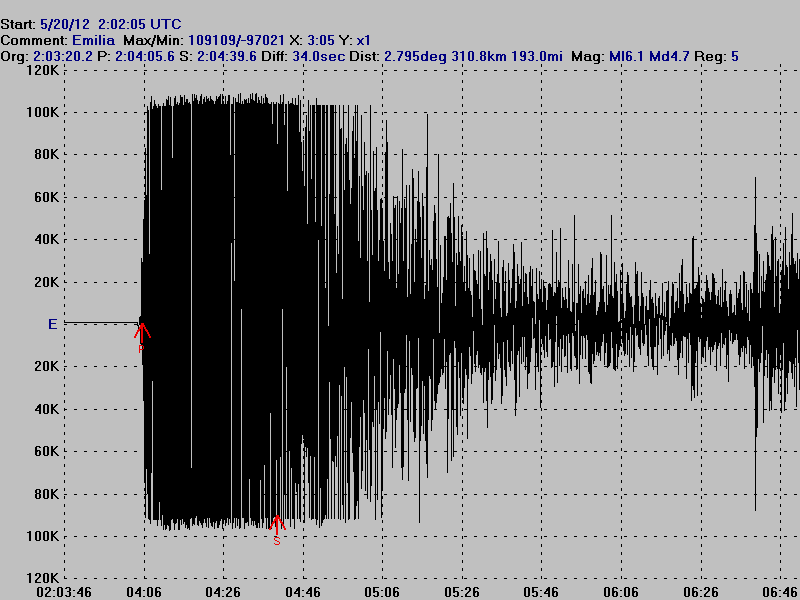
Task: Click time axis label 02:03:46
Action: [64, 592]
